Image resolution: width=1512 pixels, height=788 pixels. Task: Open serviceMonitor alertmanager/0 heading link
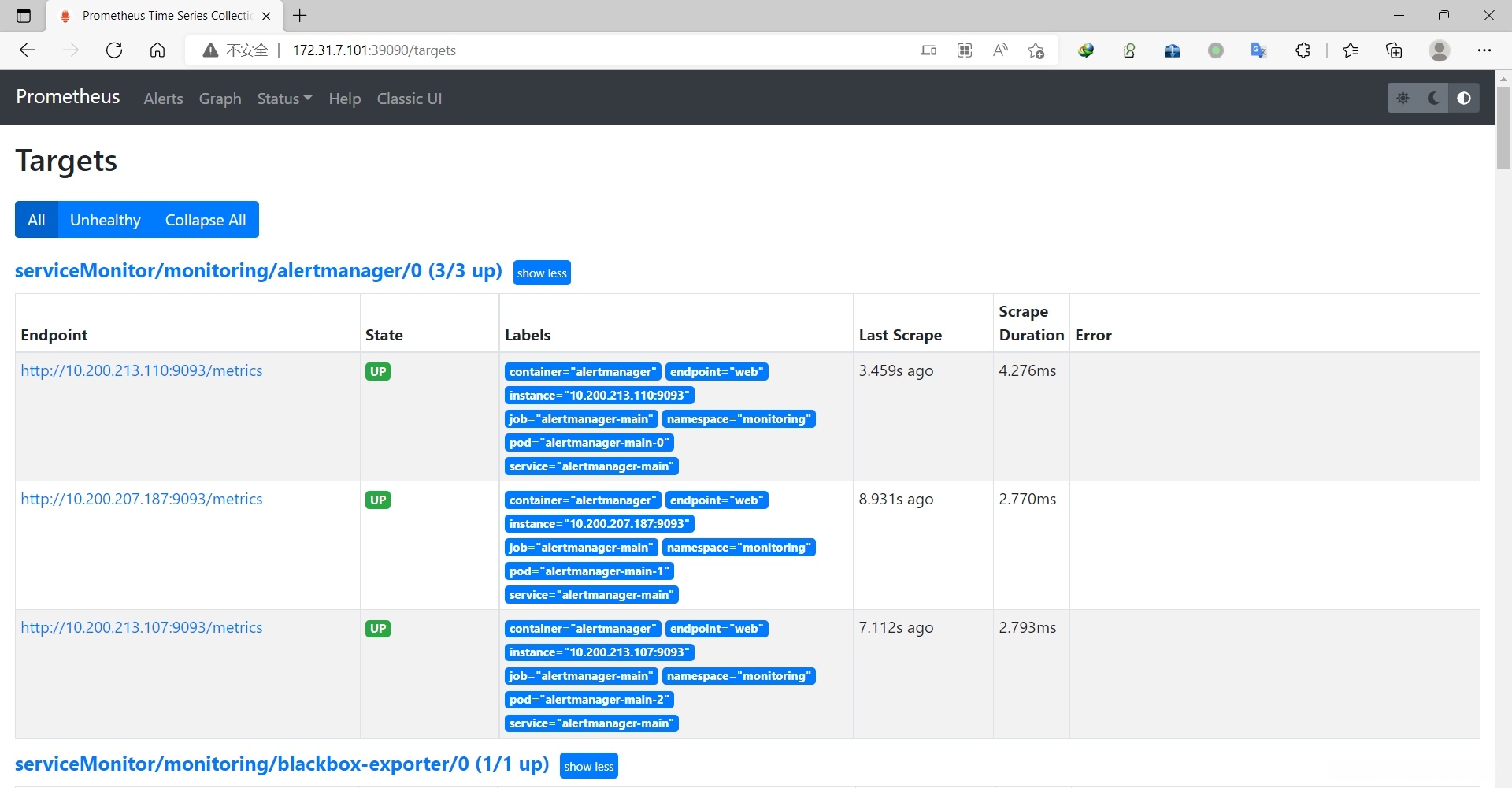(x=258, y=271)
